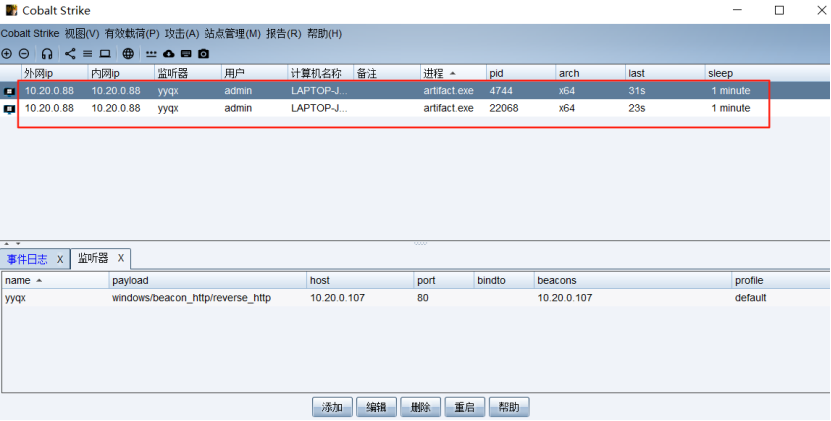Open keystrokes view keyboard icon

pos(186,54)
